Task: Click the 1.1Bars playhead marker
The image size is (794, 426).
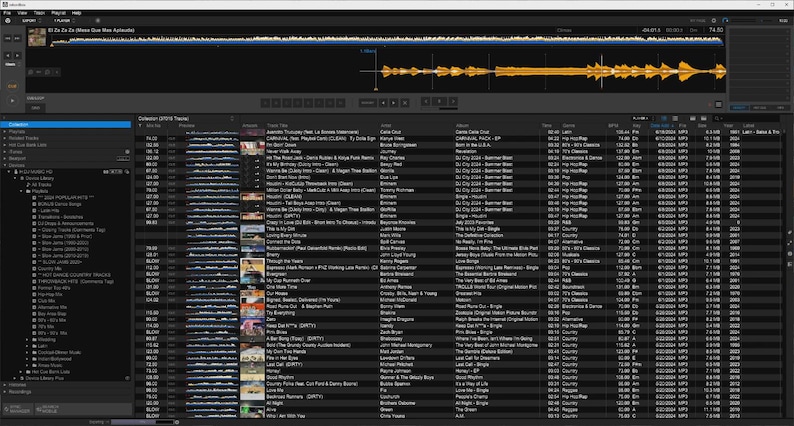Action: tap(368, 51)
